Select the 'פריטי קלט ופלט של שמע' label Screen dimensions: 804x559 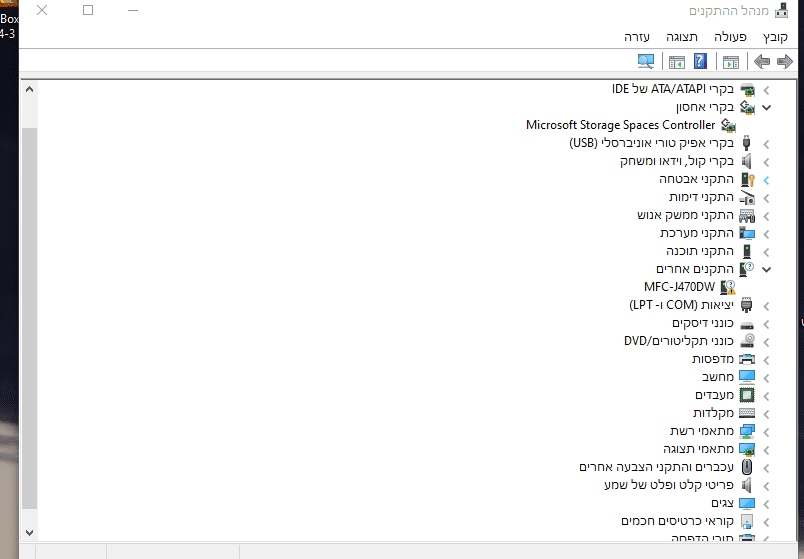pyautogui.click(x=669, y=485)
